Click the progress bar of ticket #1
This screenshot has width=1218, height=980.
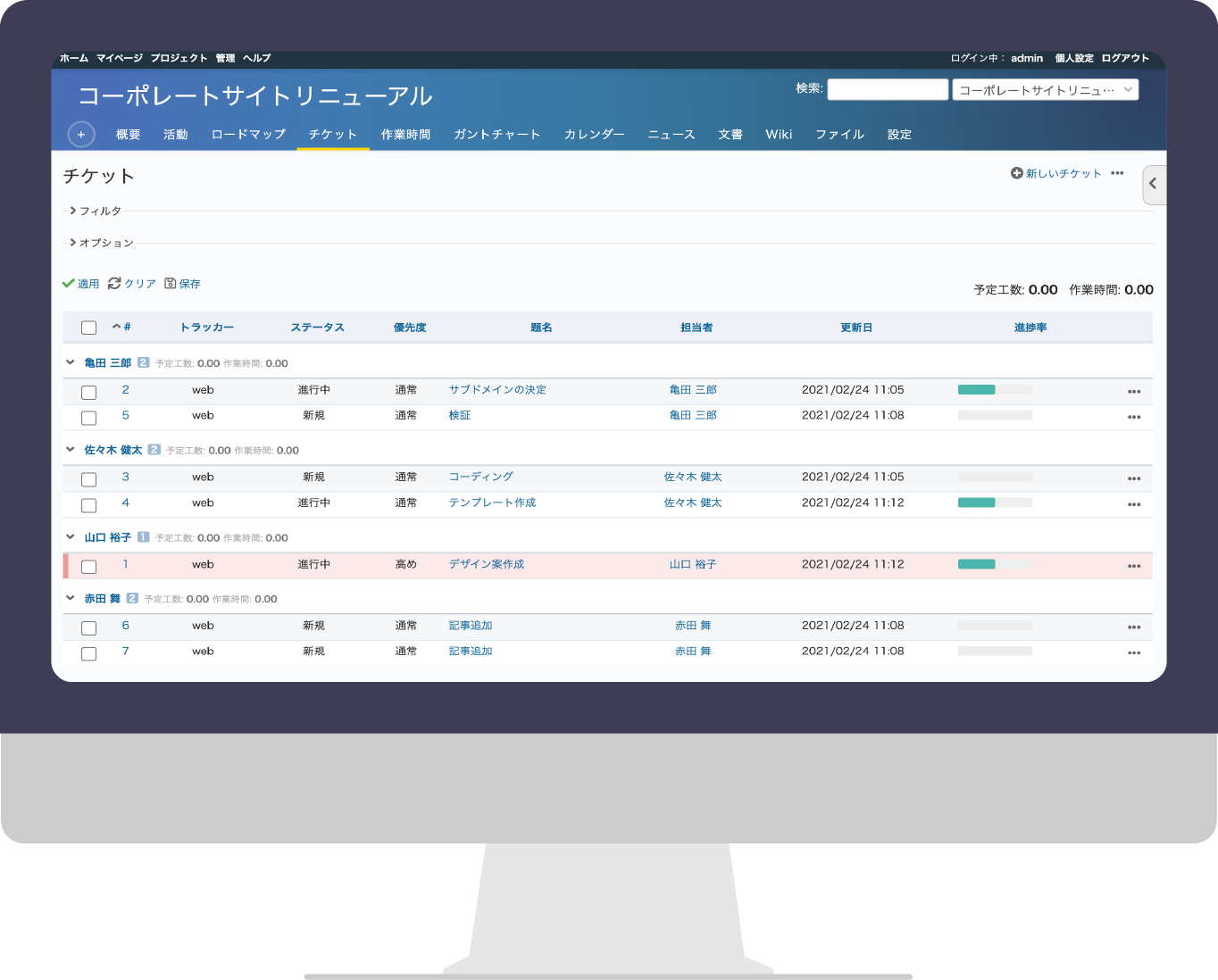[995, 564]
